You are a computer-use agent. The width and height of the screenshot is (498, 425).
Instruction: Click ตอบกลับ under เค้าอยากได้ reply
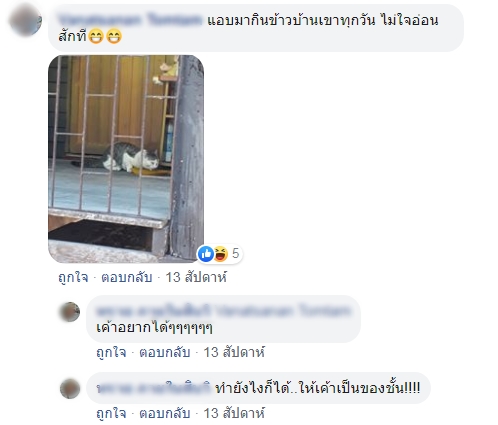pyautogui.click(x=165, y=352)
